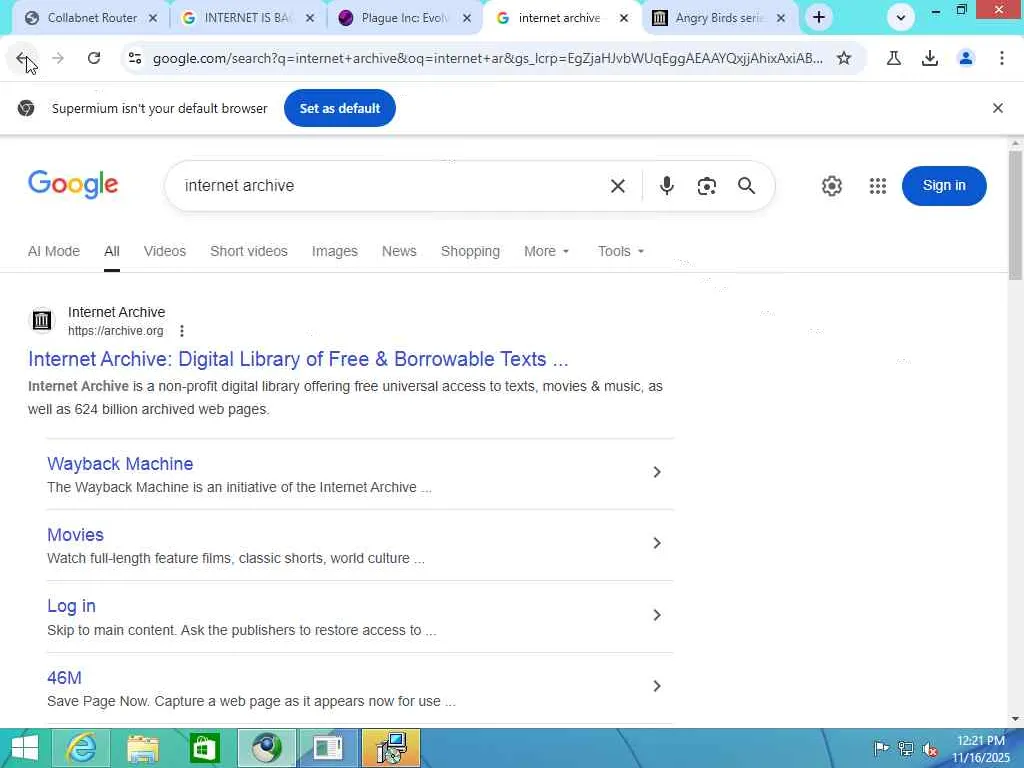Click the scrollbar down arrow
This screenshot has width=1024, height=768.
[x=1015, y=719]
